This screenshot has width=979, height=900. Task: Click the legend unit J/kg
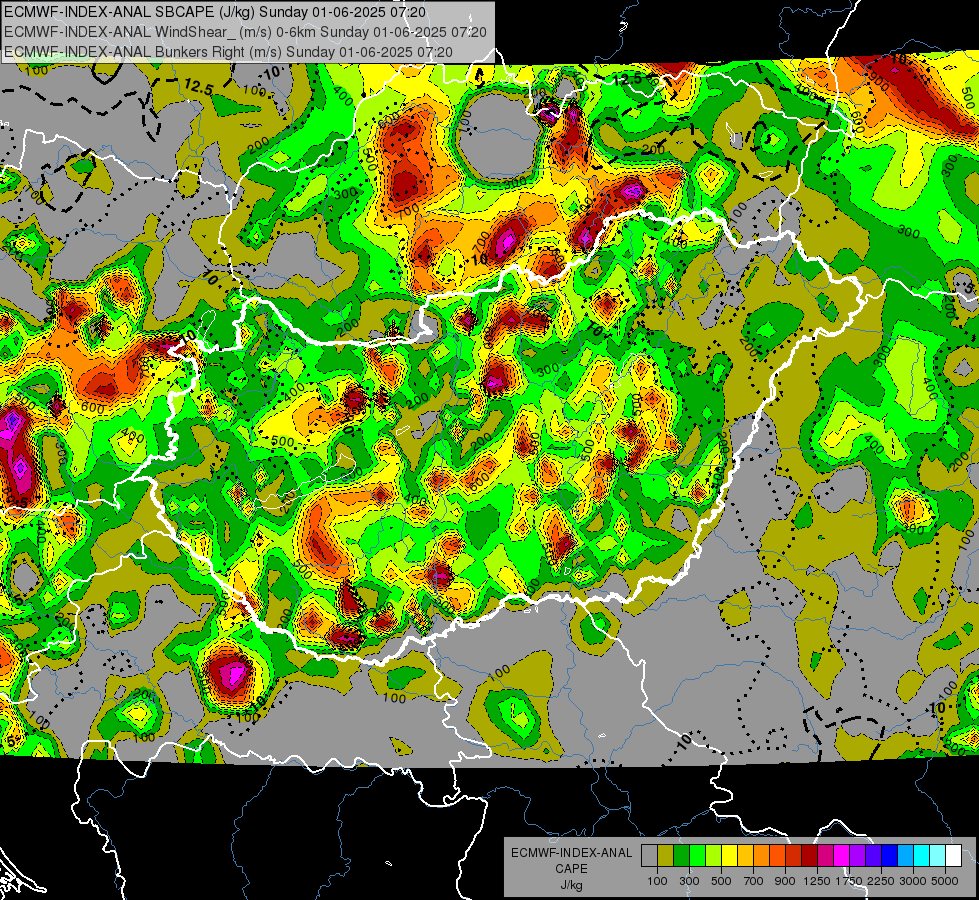coord(572,885)
